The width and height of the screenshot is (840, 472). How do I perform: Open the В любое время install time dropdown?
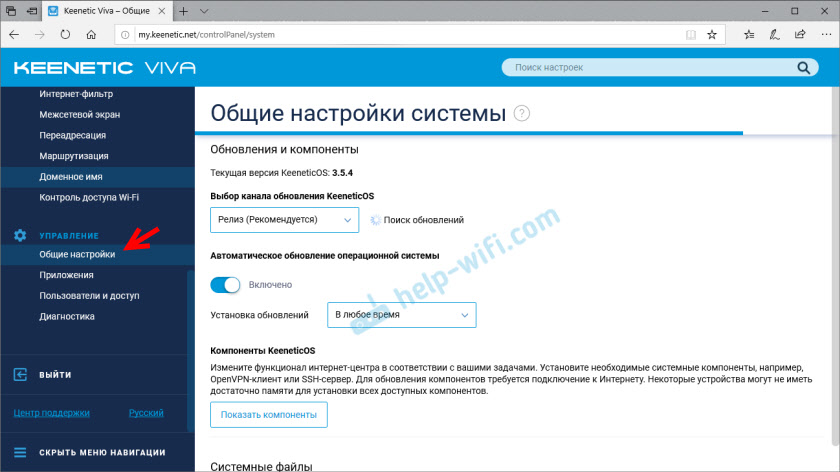pos(401,315)
